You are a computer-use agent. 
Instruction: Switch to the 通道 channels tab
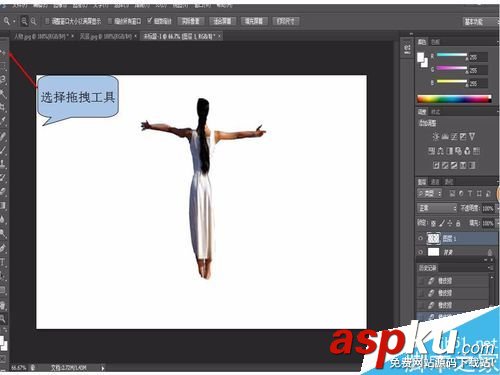(435, 182)
